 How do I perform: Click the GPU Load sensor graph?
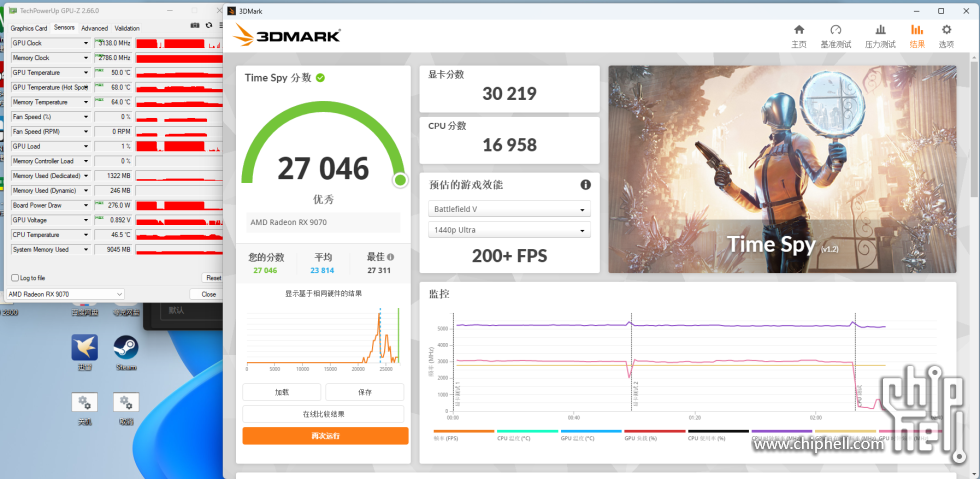179,146
